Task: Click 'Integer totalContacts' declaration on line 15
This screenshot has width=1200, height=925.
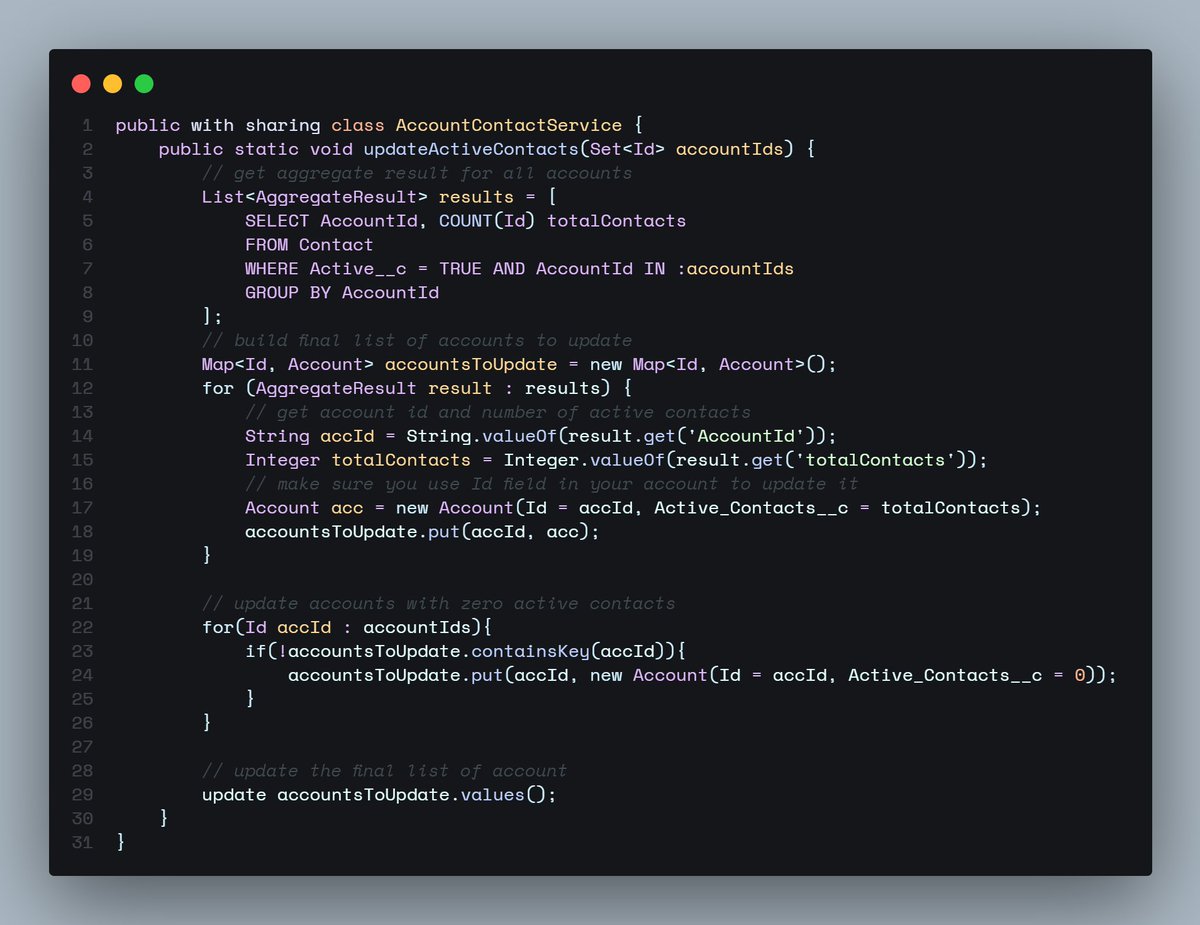Action: [x=358, y=460]
